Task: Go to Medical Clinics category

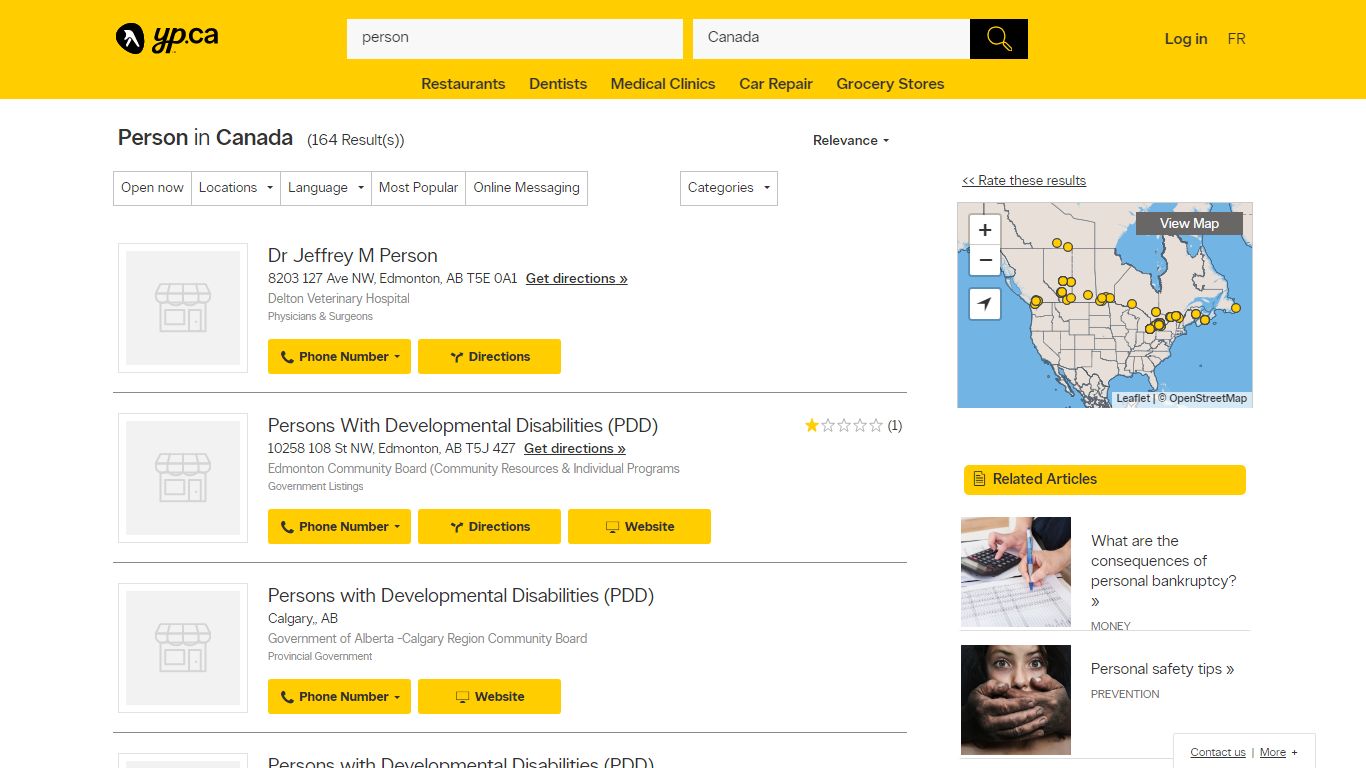Action: coord(663,84)
